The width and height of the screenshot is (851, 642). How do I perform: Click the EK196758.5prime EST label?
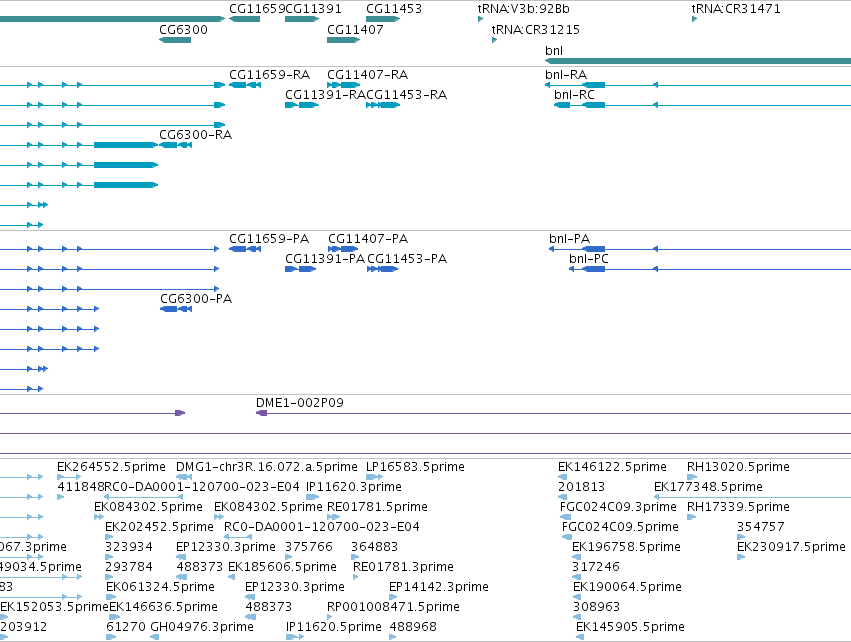626,547
